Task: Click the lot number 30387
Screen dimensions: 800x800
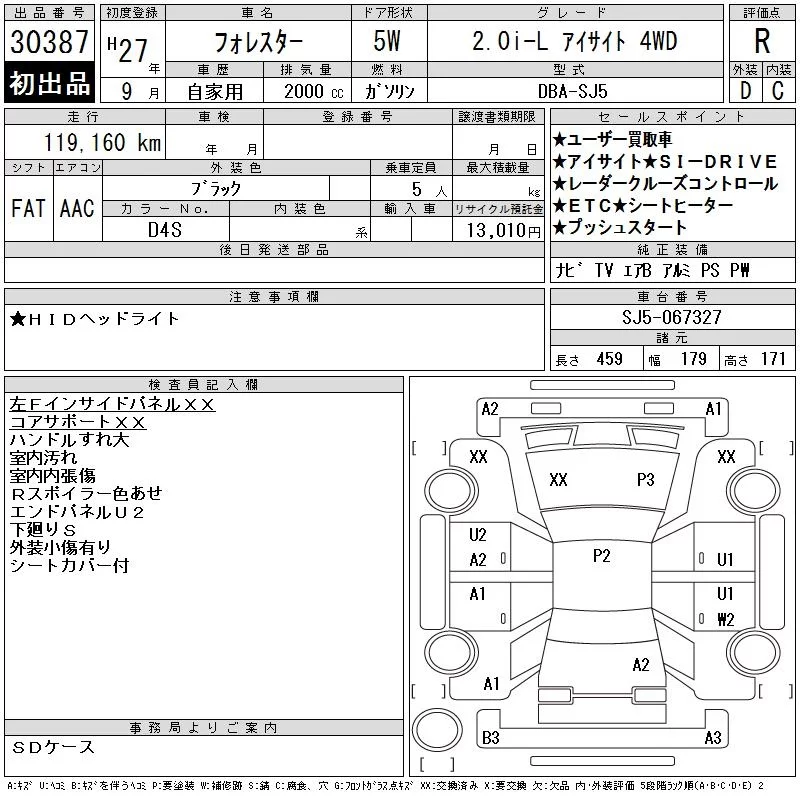Action: coord(49,42)
